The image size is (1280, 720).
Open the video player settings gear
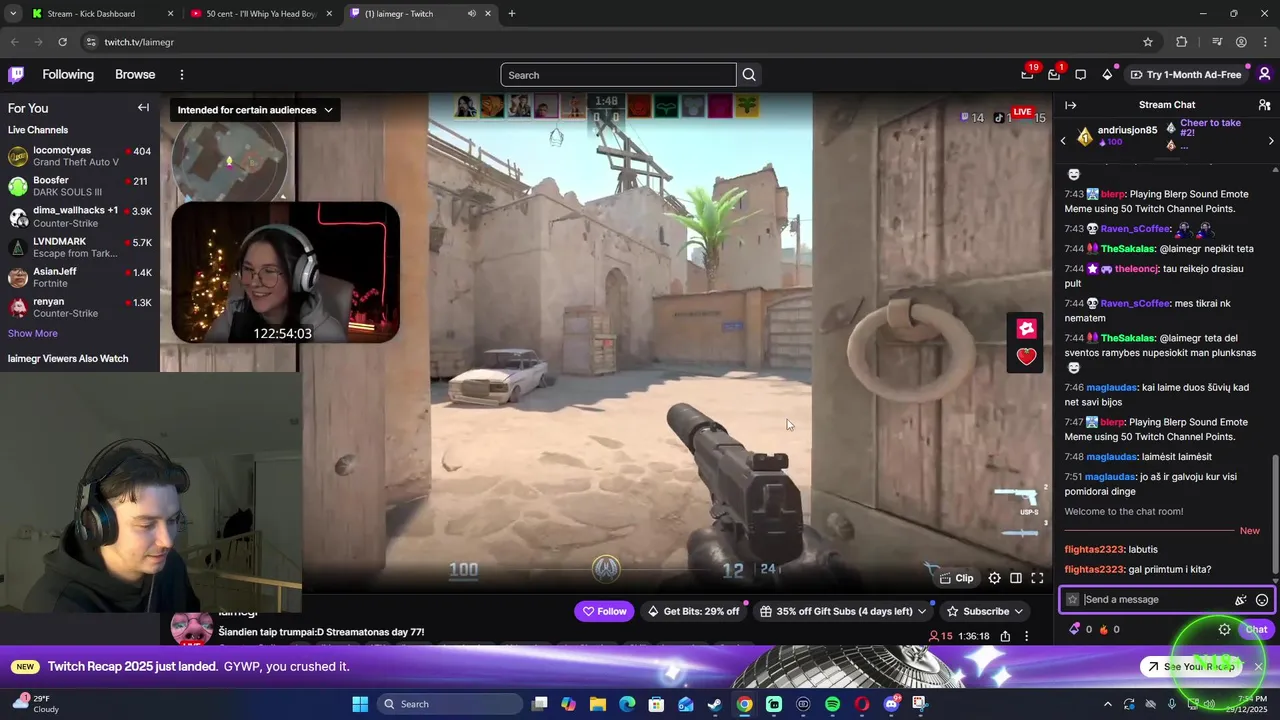[x=994, y=578]
